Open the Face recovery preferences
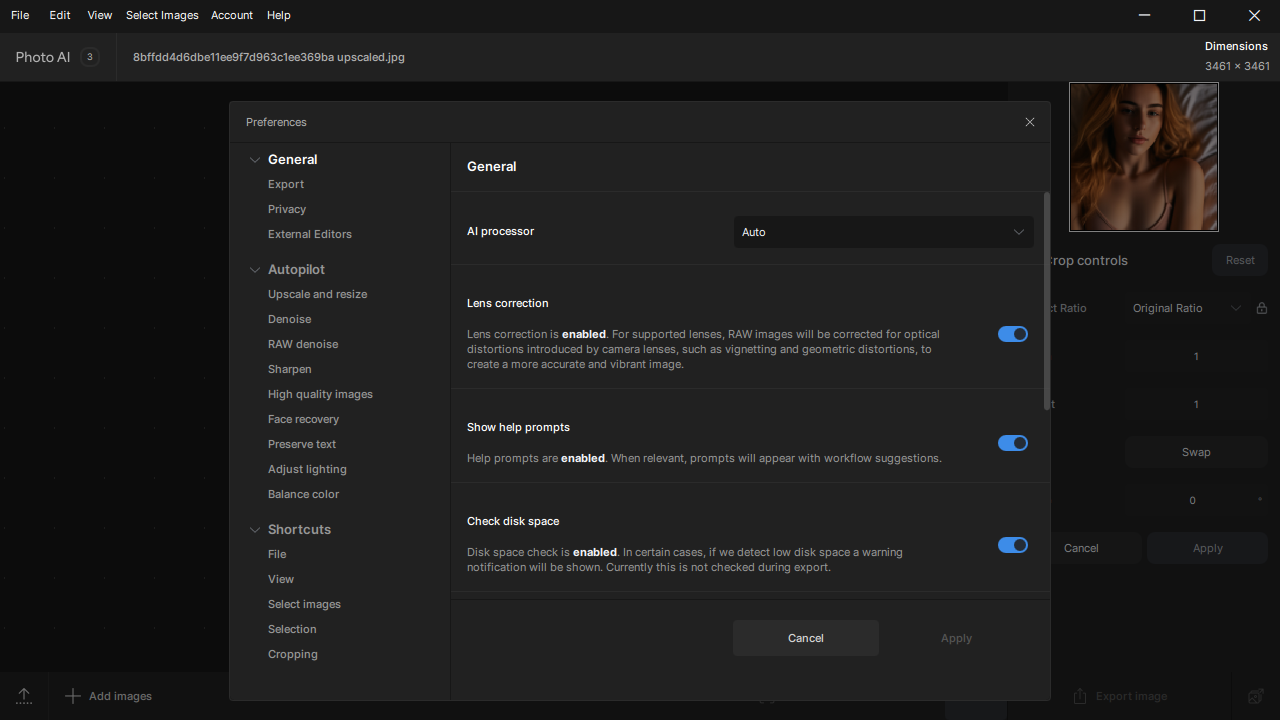1280x720 pixels. coord(303,419)
